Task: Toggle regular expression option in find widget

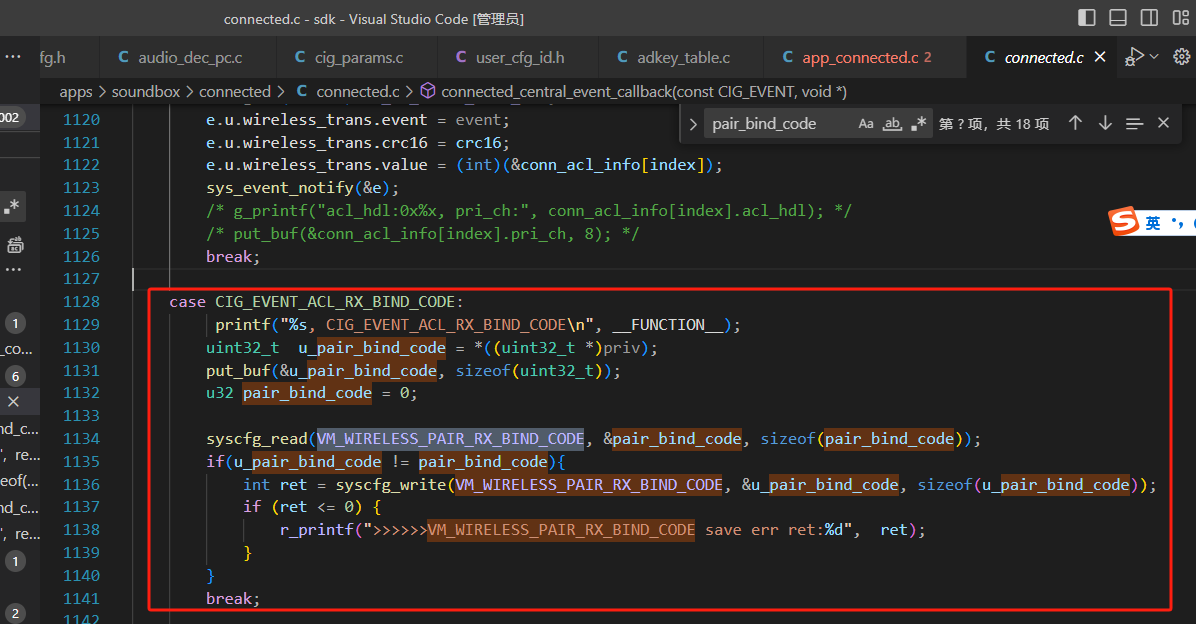Action: 919,124
